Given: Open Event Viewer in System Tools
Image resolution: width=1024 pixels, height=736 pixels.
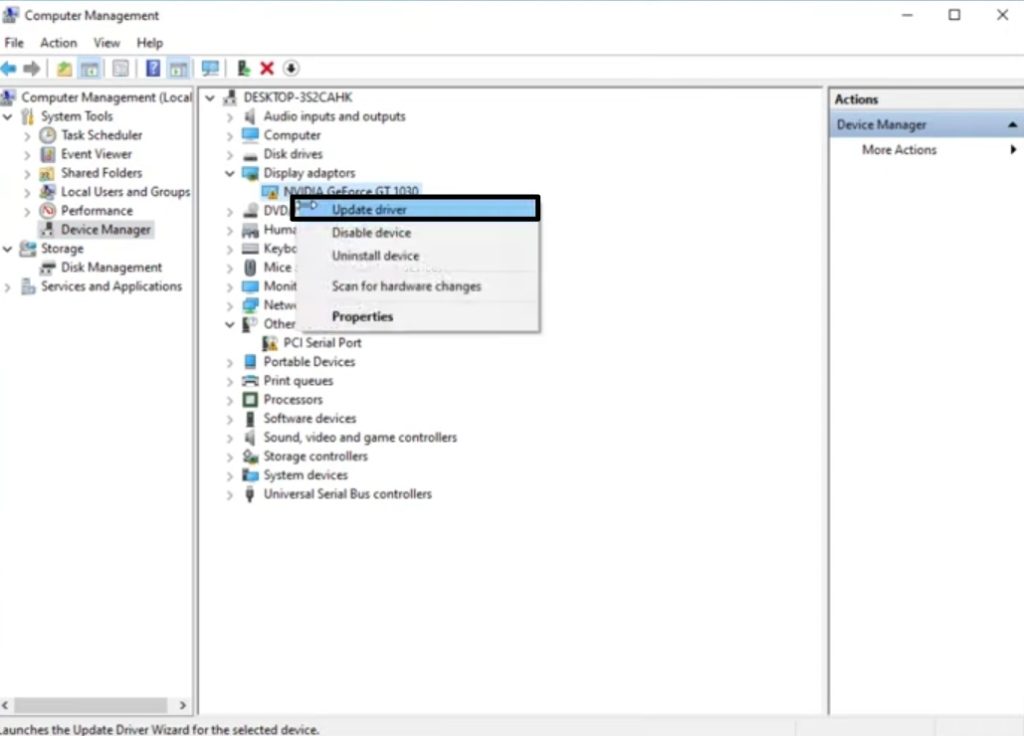Looking at the screenshot, I should (x=96, y=155).
